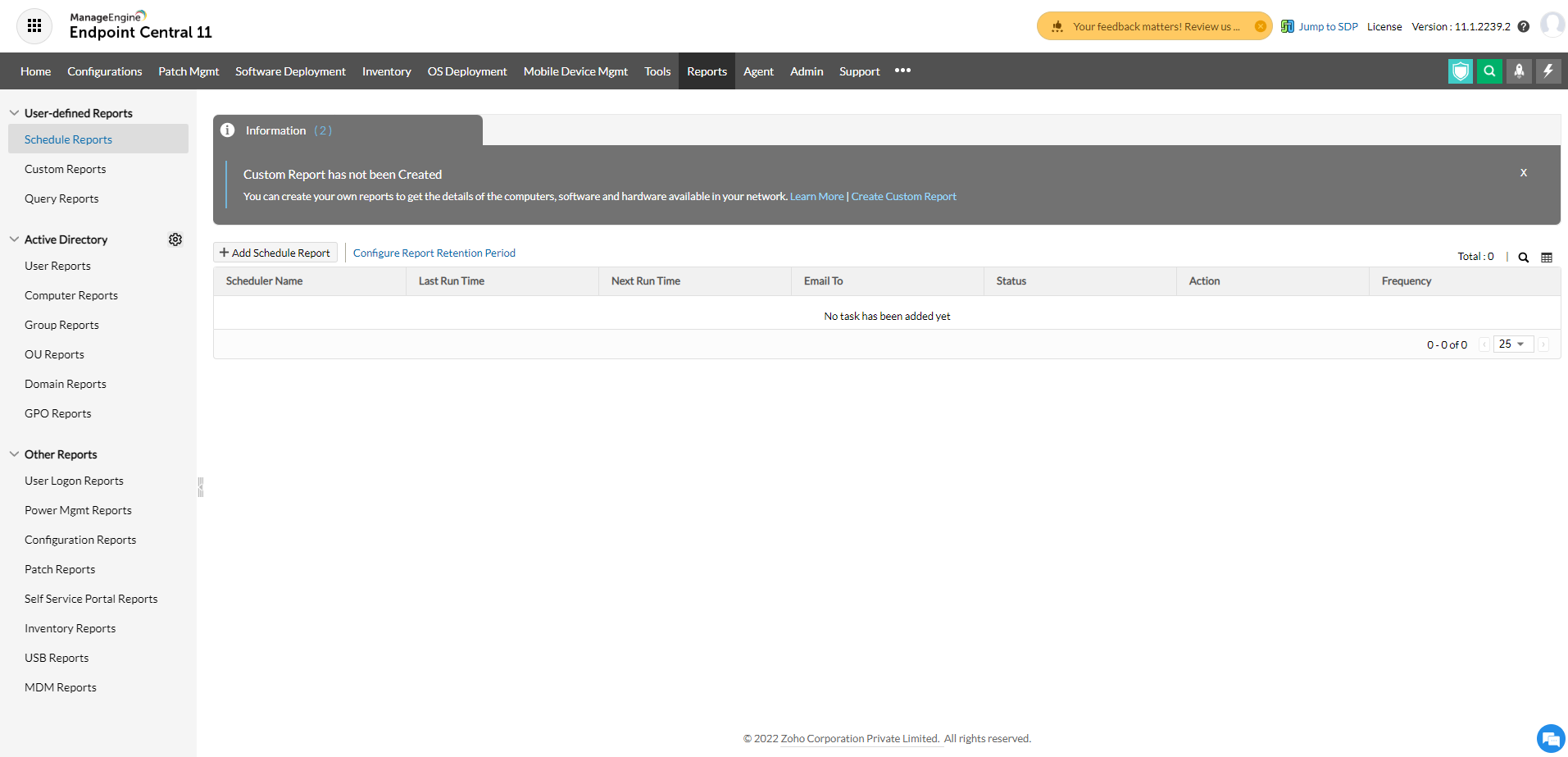Collapse the User-defined Reports section
This screenshot has height=757, width=1568.
pyautogui.click(x=14, y=113)
